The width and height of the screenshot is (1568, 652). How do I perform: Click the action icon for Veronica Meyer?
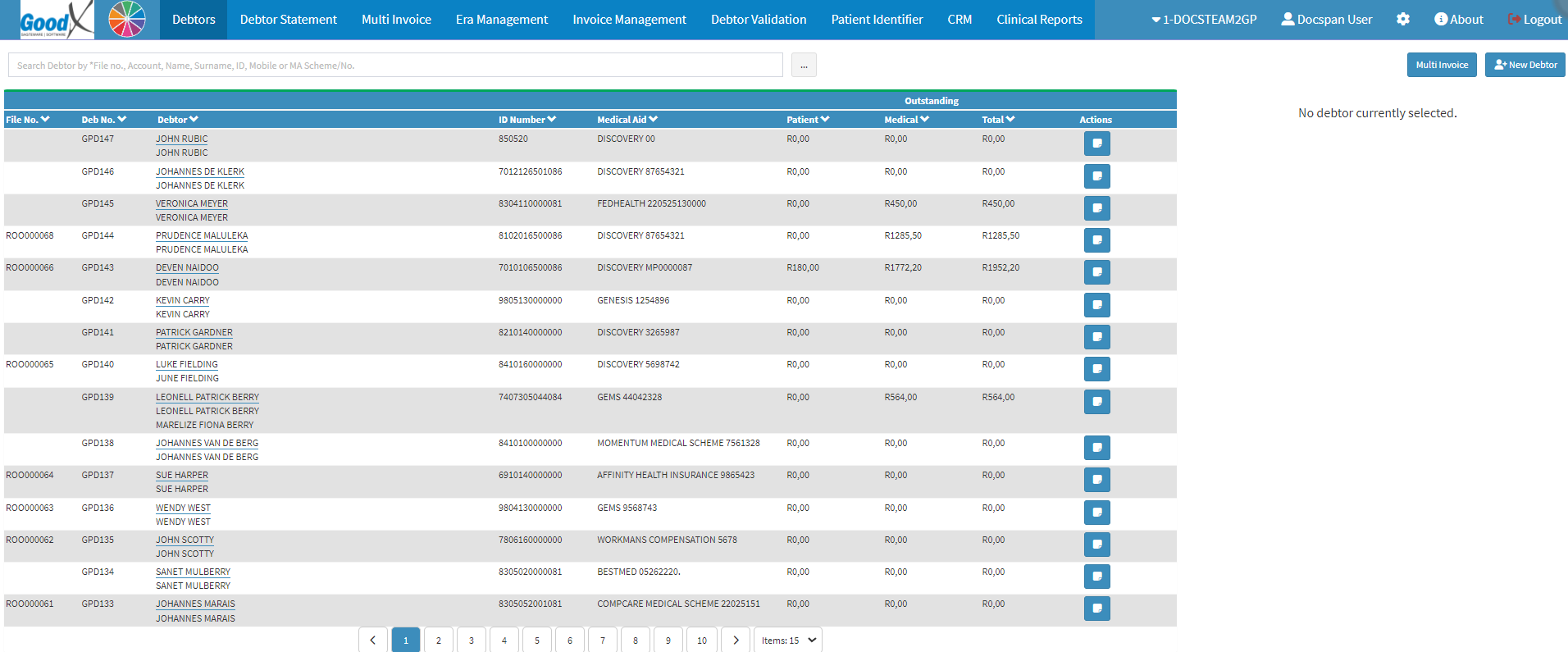click(x=1096, y=208)
